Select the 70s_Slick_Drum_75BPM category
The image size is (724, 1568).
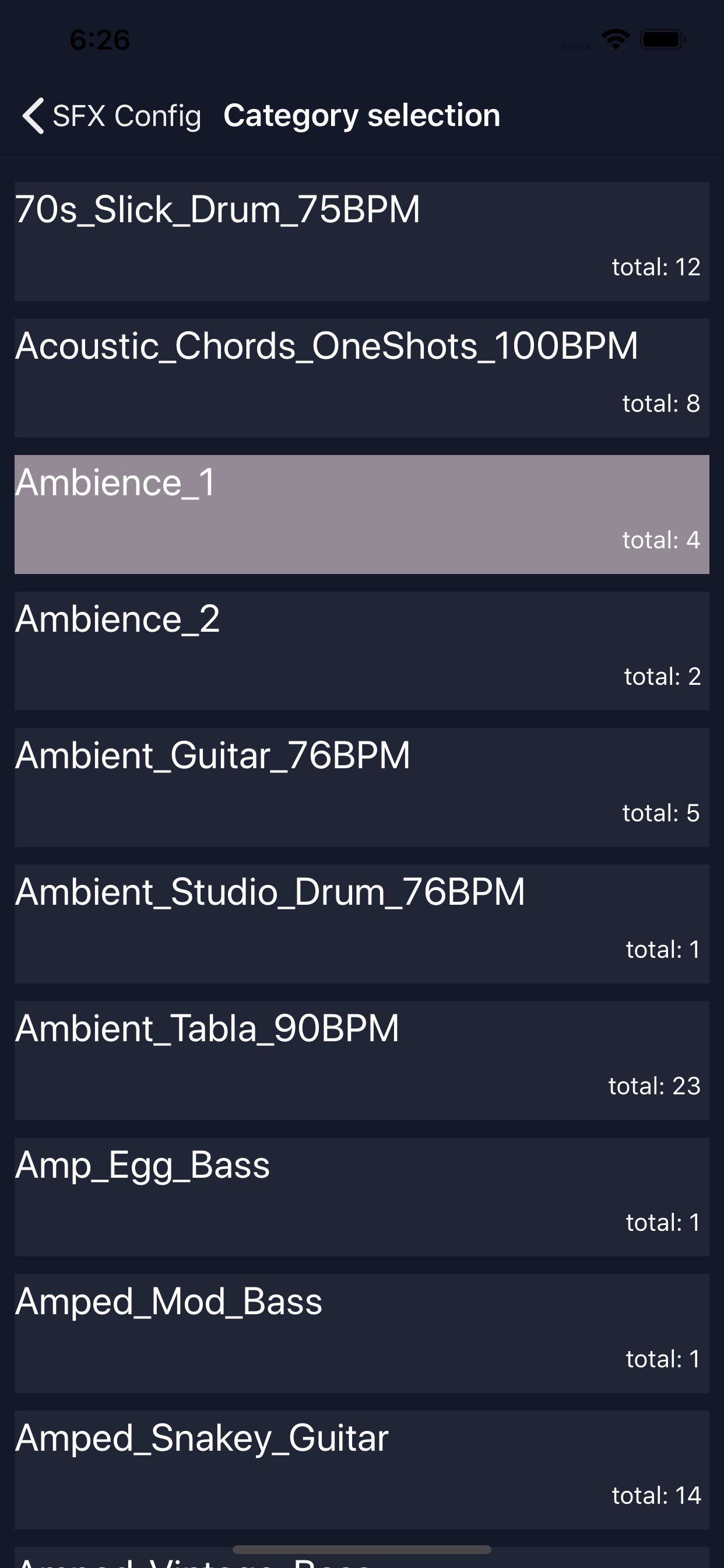(x=362, y=241)
